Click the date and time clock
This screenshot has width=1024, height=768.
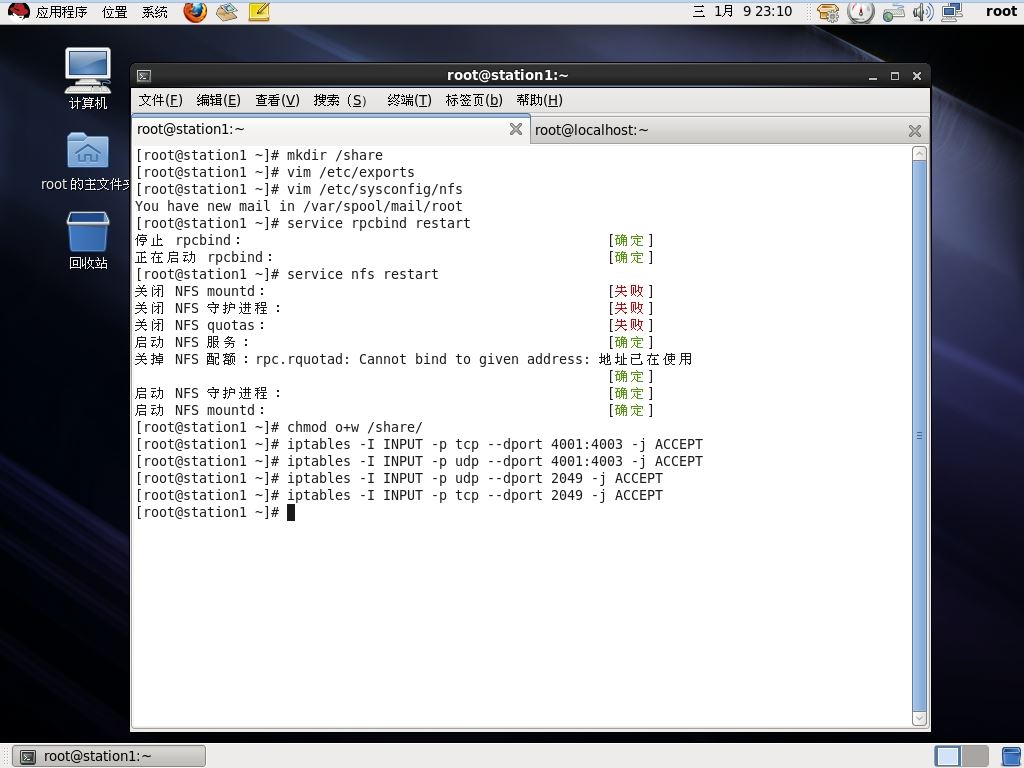742,11
